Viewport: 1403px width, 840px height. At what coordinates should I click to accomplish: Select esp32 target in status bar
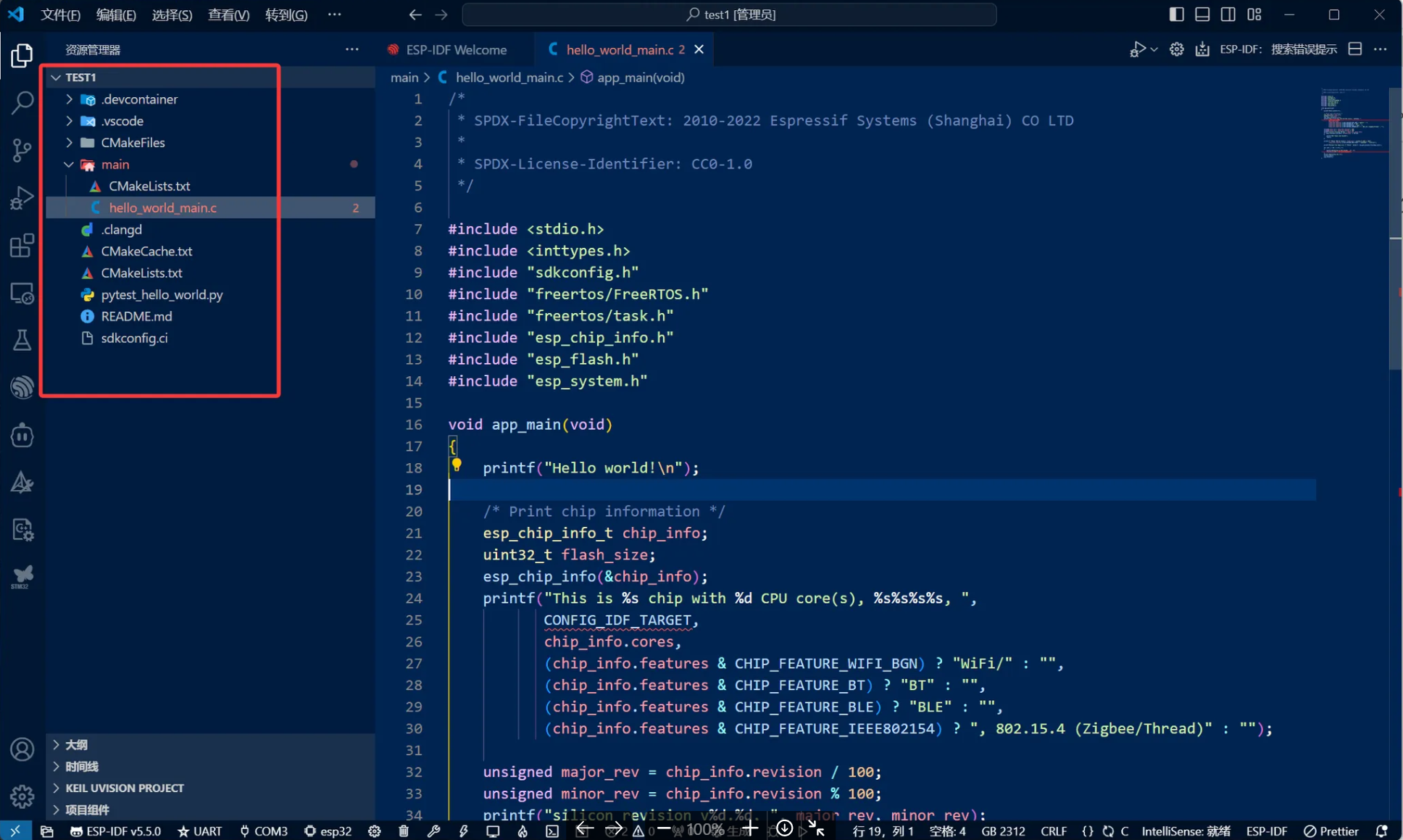tap(328, 831)
